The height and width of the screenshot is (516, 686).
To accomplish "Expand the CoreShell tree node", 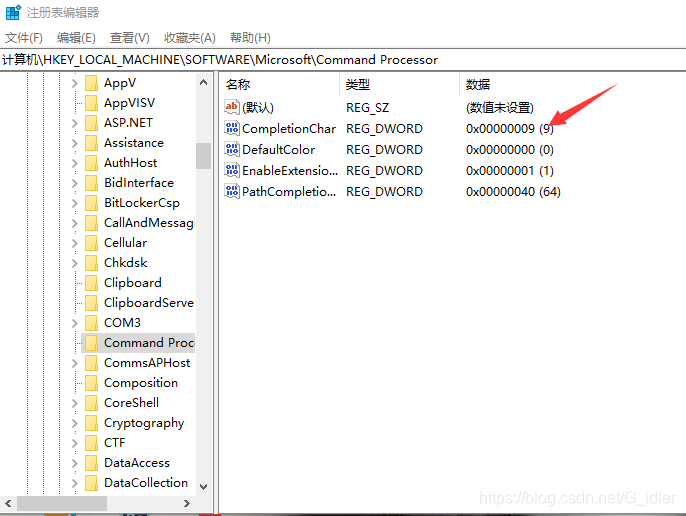I will click(74, 403).
